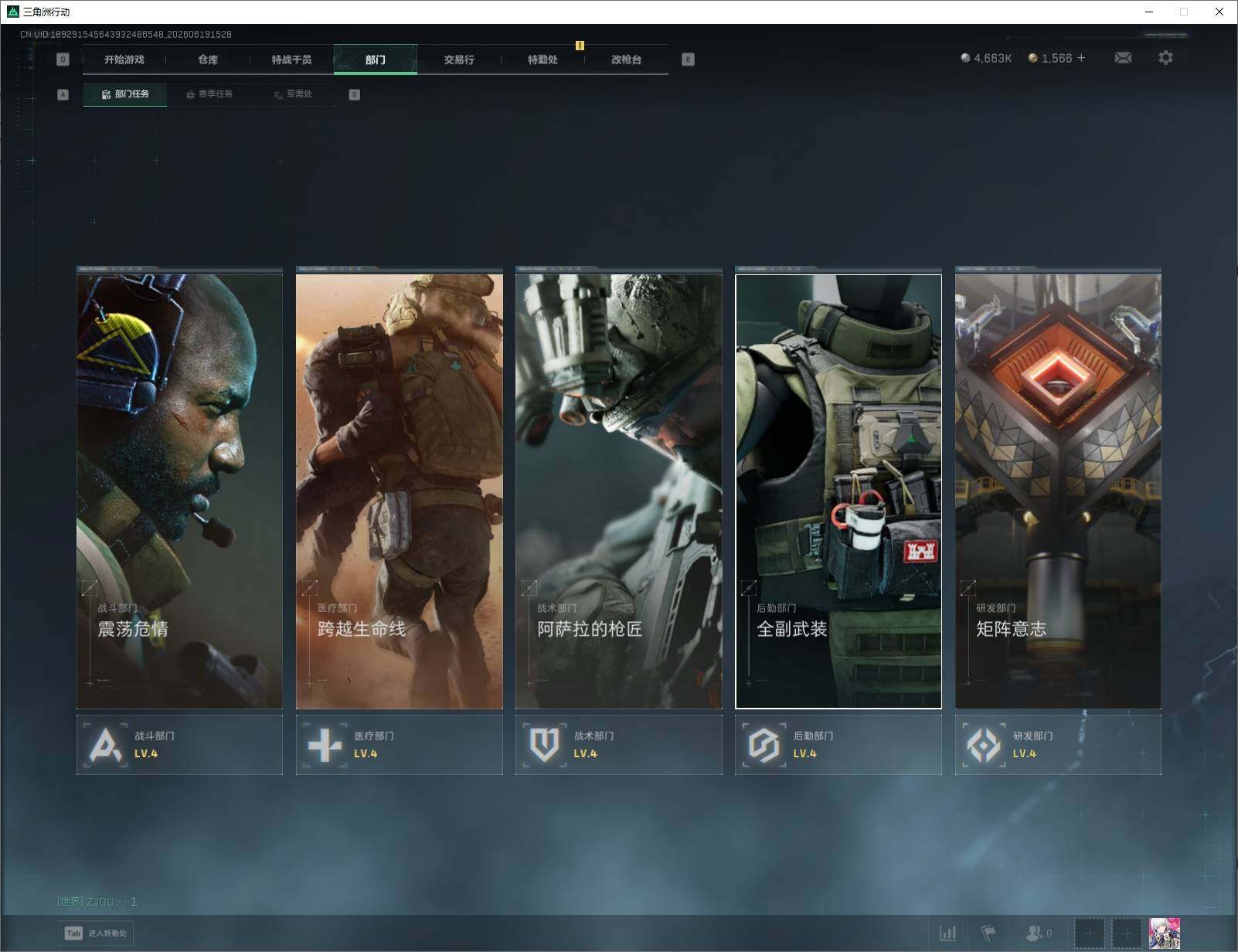
Task: Click the CN UID text string
Action: 126,34
